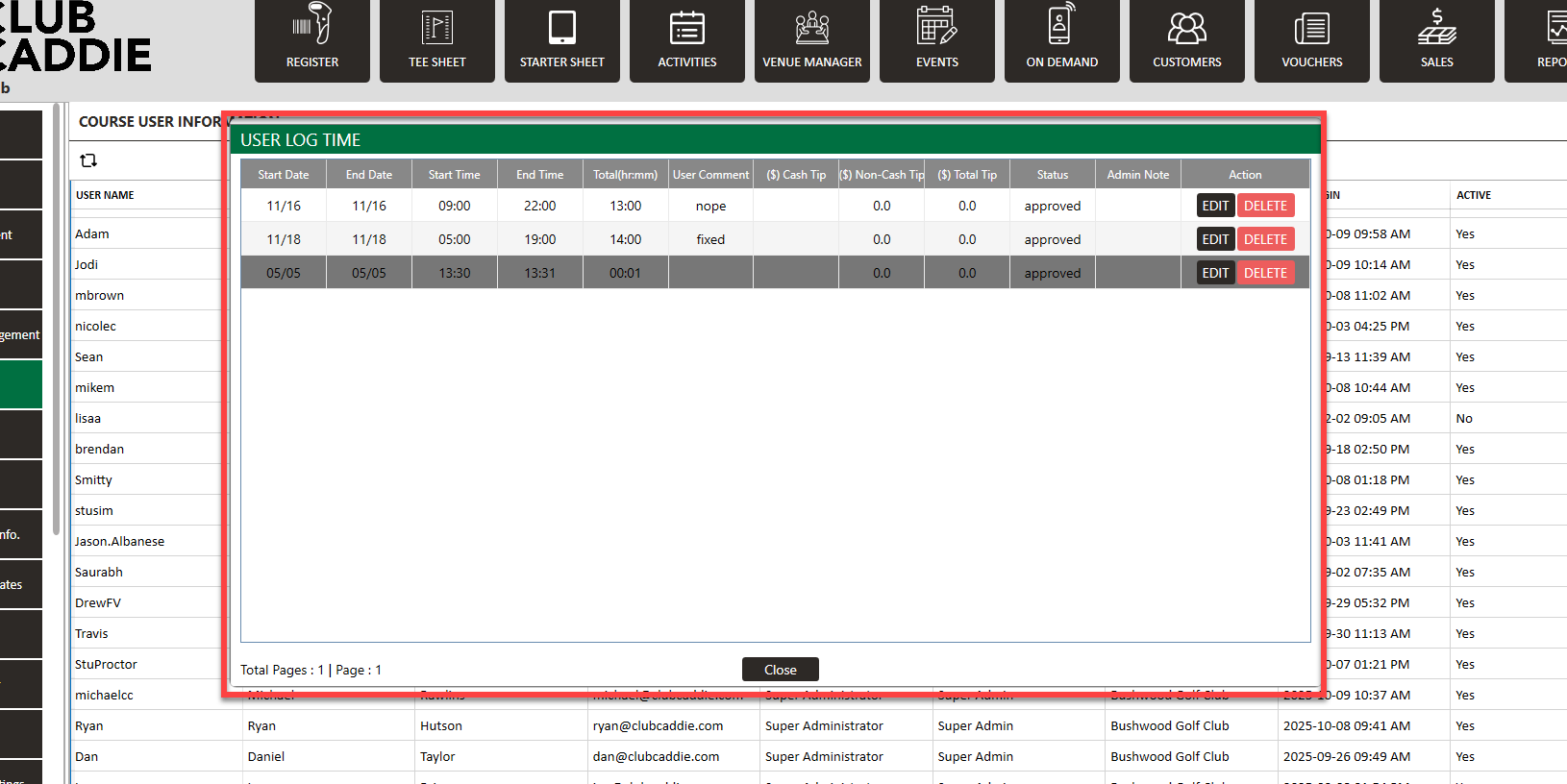Screen dimensions: 1567x784
Task: Open the Tee Sheet flag icon
Action: coord(437,27)
